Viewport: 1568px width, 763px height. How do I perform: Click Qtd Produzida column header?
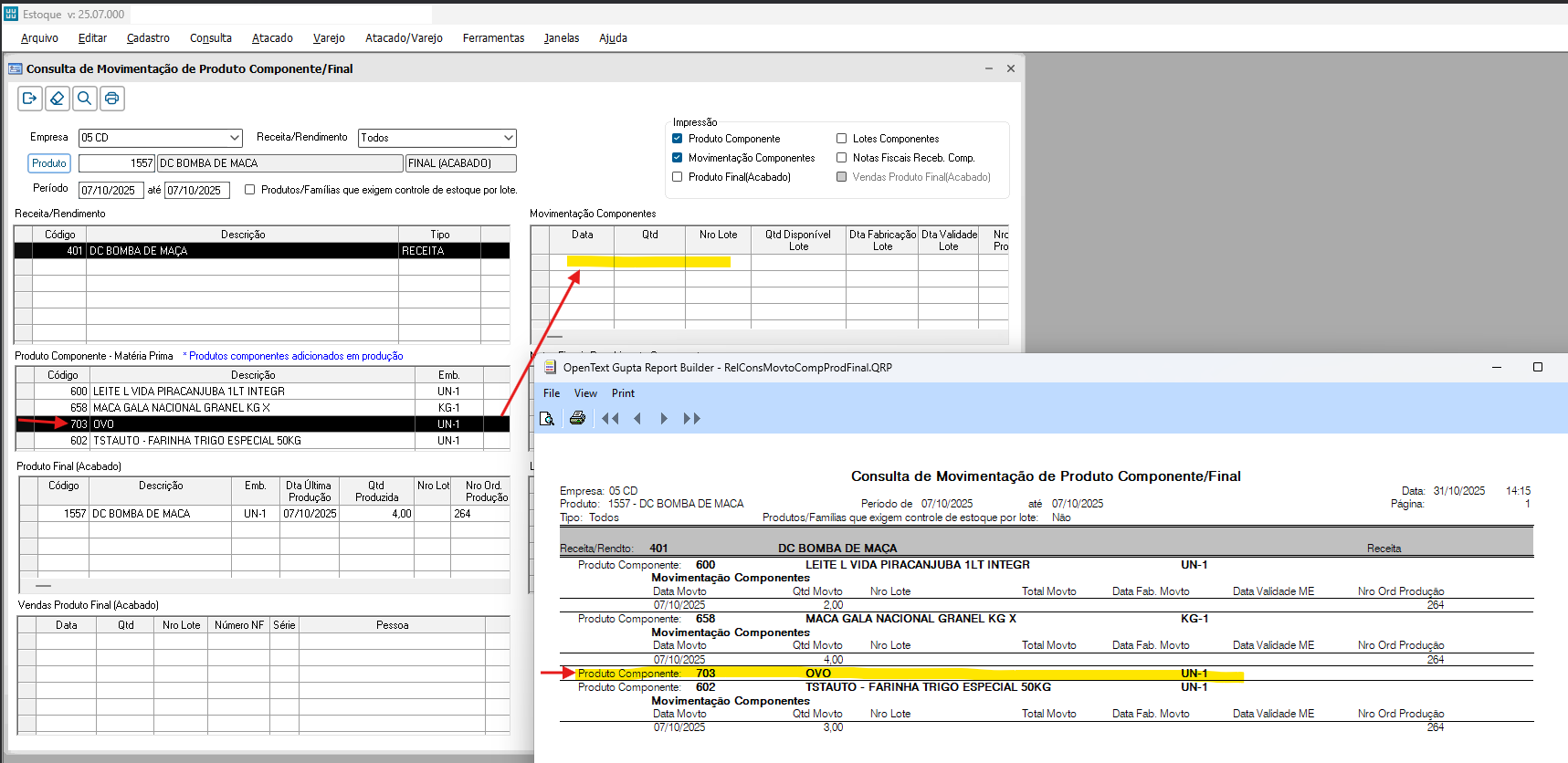tap(376, 491)
